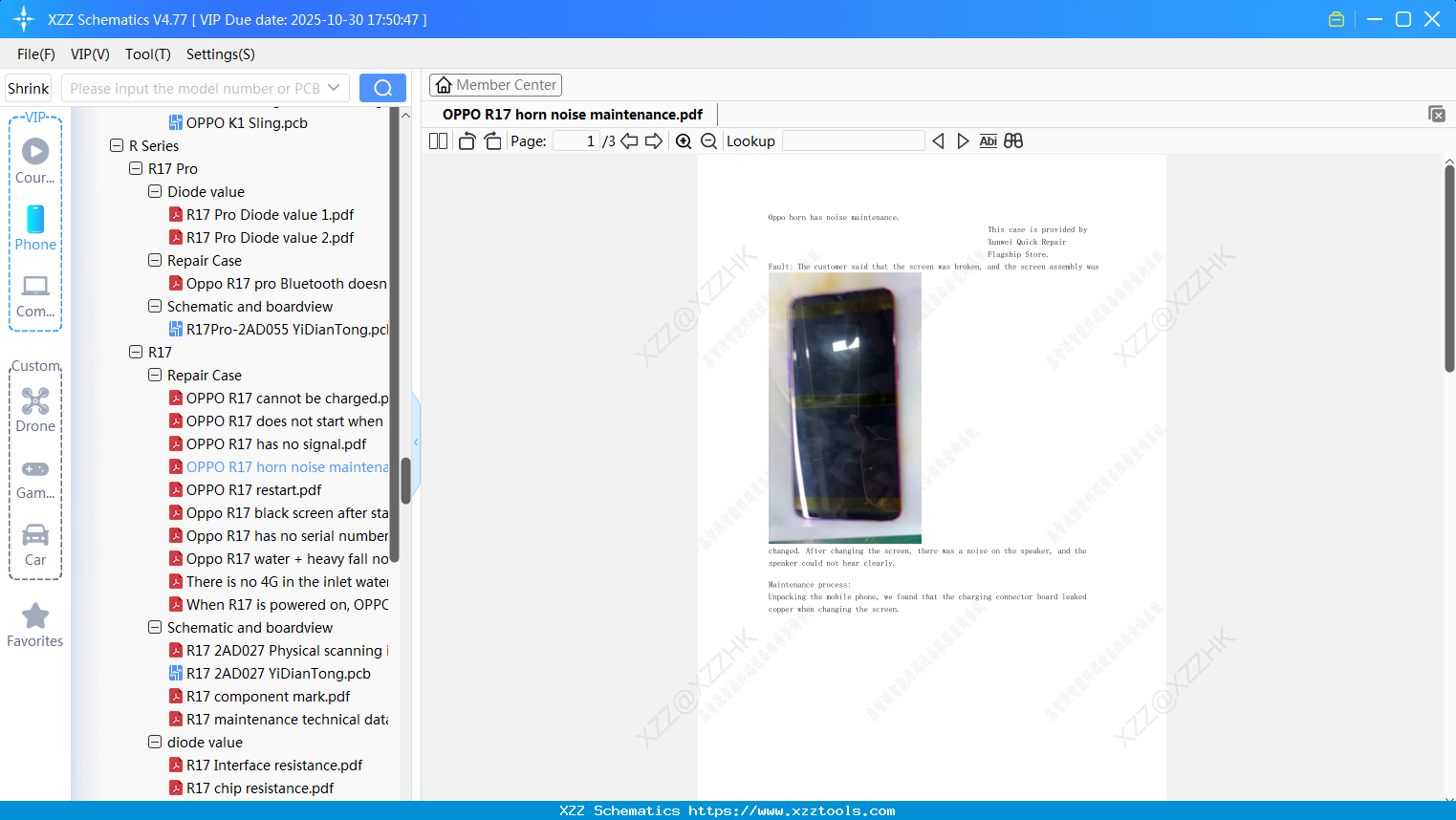Click the Page number field
Image resolution: width=1456 pixels, height=820 pixels.
click(x=576, y=141)
